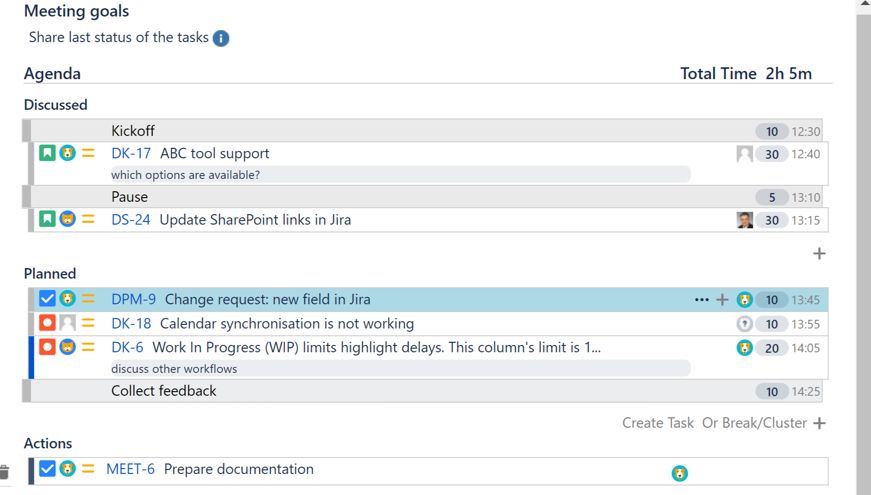This screenshot has height=495, width=871.
Task: Click the red bug icon for DK-18
Action: pos(47,323)
